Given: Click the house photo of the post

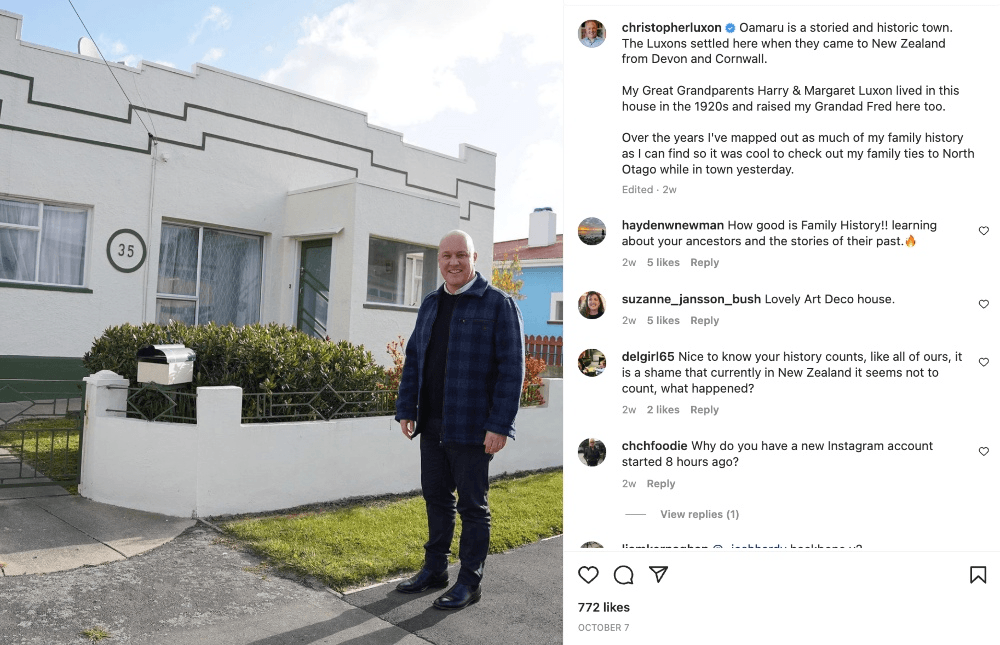Looking at the screenshot, I should click(281, 323).
